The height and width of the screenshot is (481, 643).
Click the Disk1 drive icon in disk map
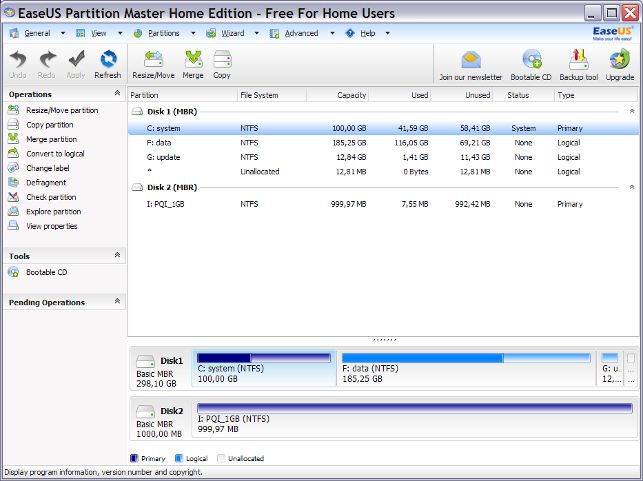(x=145, y=361)
